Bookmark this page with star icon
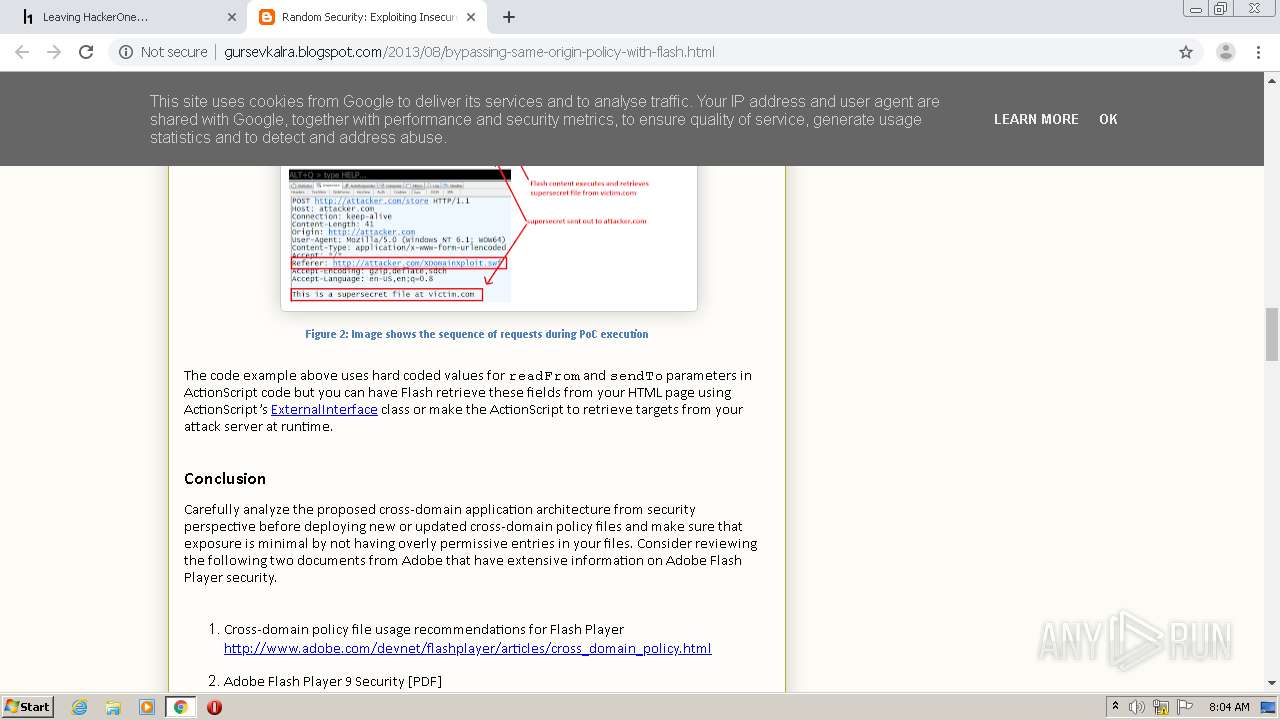Viewport: 1280px width, 720px height. (x=1186, y=52)
